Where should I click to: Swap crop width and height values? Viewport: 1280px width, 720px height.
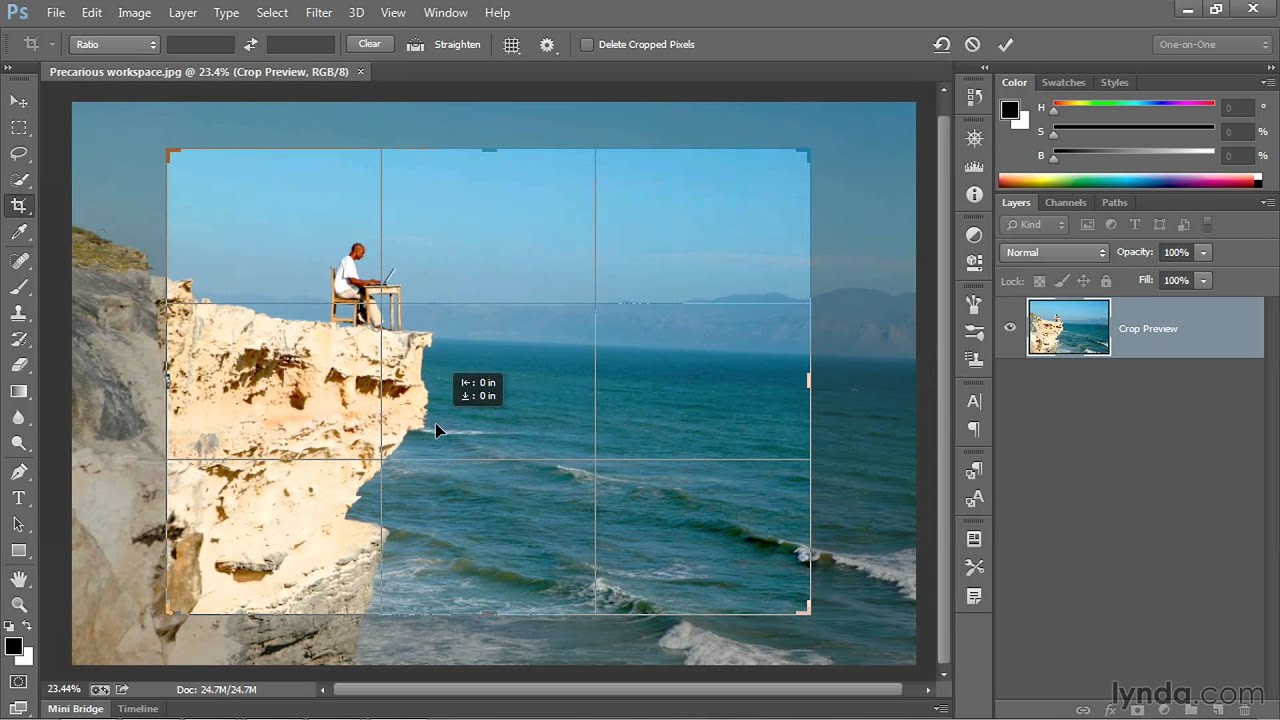point(251,44)
